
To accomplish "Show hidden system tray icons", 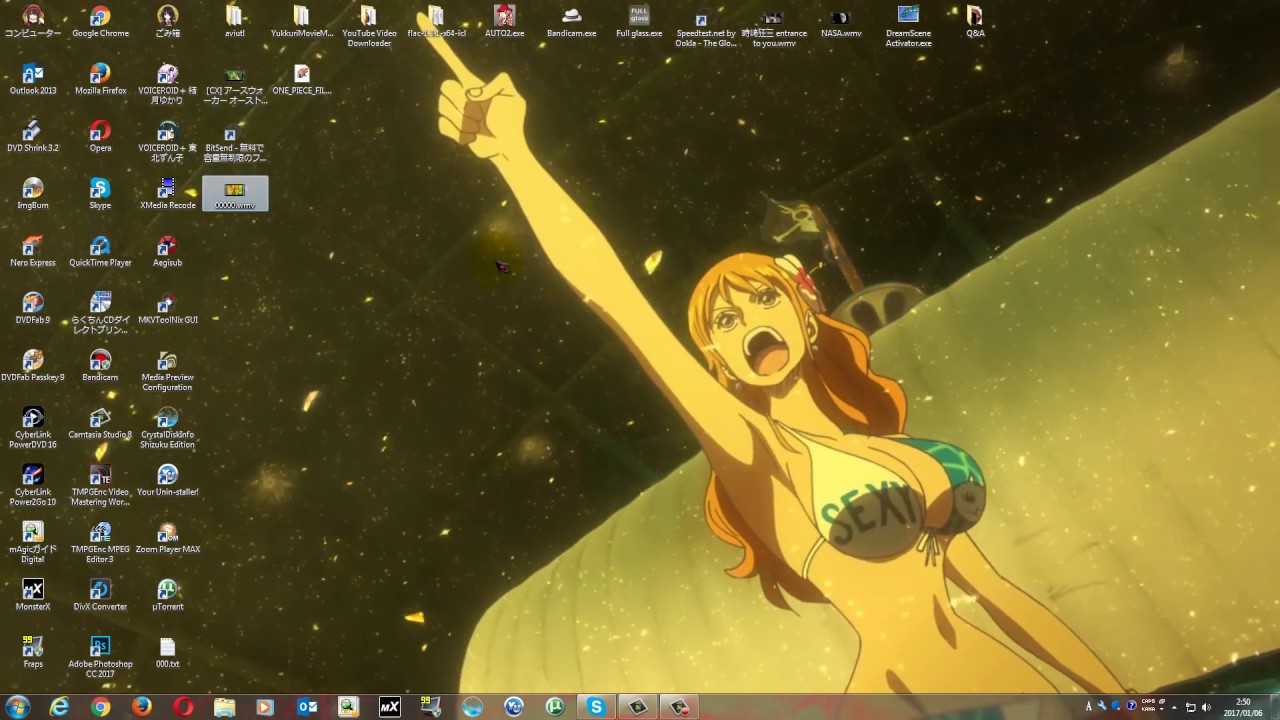I will pyautogui.click(x=1176, y=707).
